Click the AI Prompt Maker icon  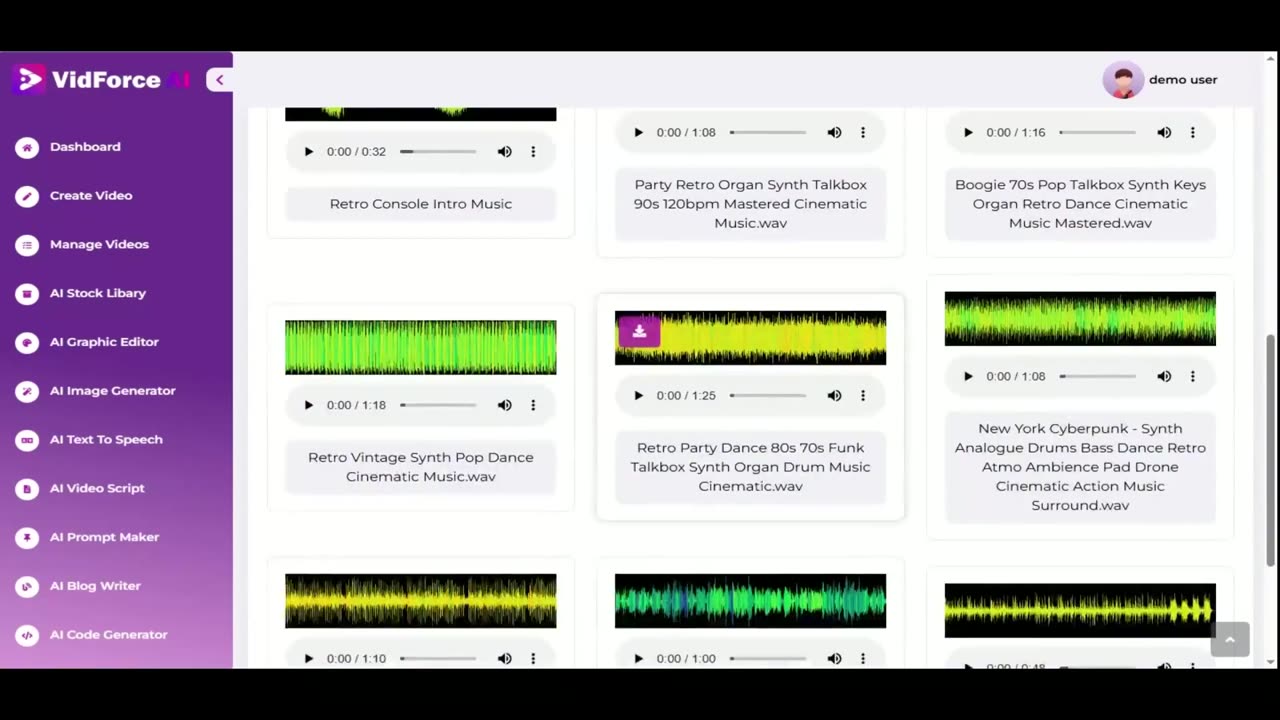[x=27, y=538]
